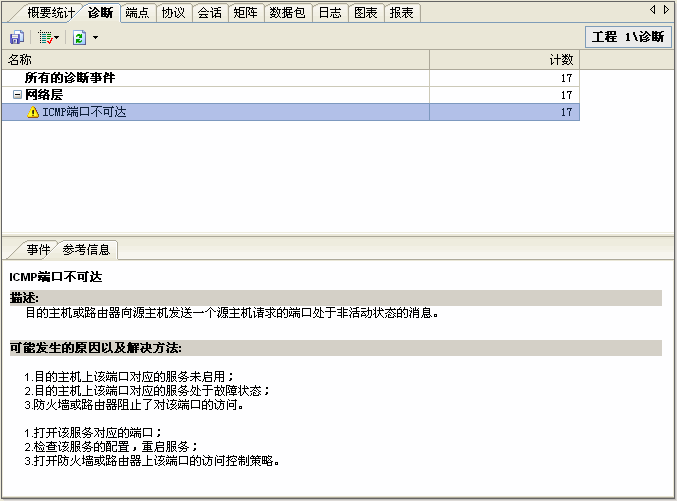Image resolution: width=677 pixels, height=501 pixels.
Task: Sort by the 名称 column header
Action: coord(215,60)
